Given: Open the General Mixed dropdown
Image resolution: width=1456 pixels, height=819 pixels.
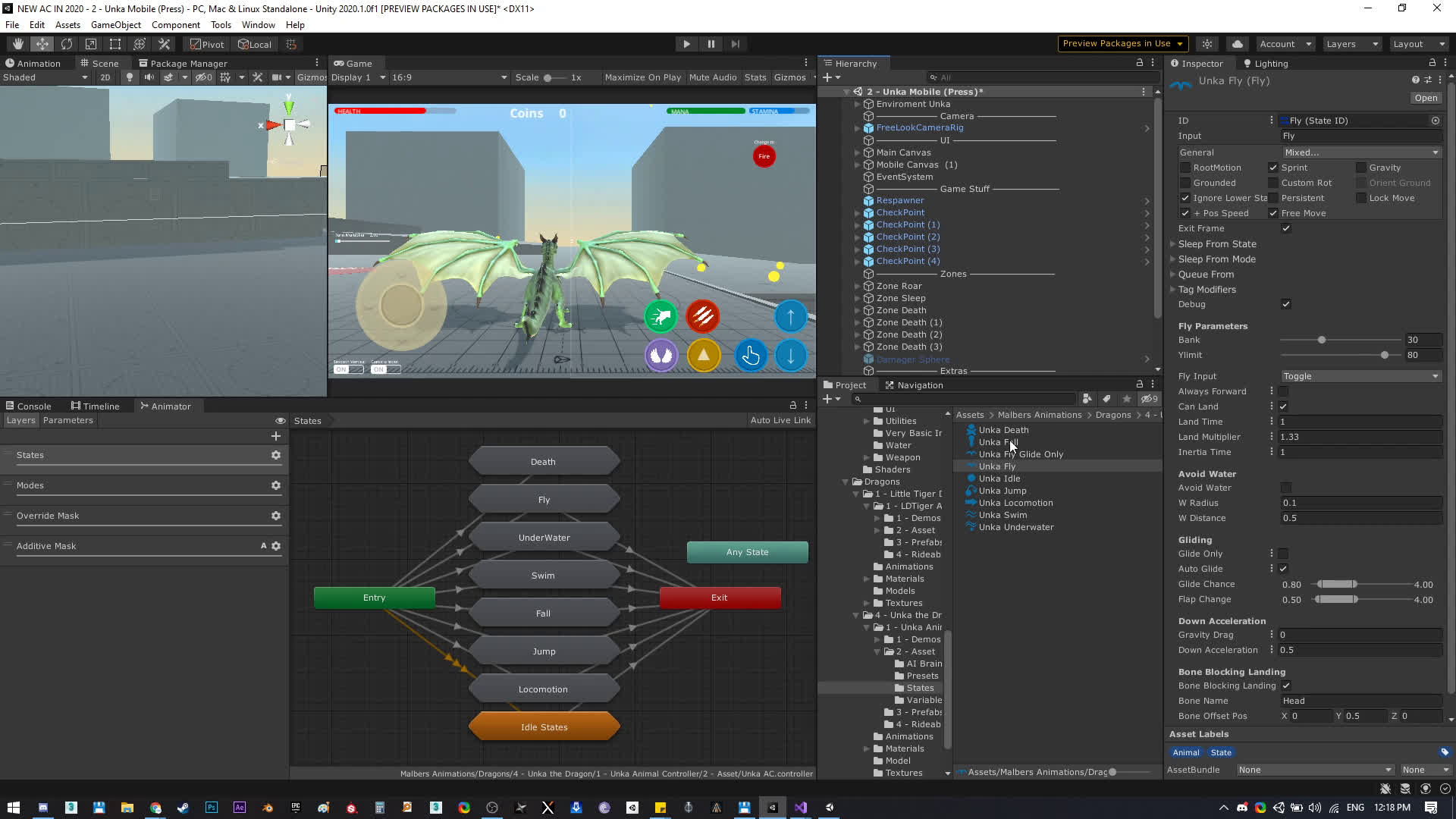Looking at the screenshot, I should (1361, 152).
